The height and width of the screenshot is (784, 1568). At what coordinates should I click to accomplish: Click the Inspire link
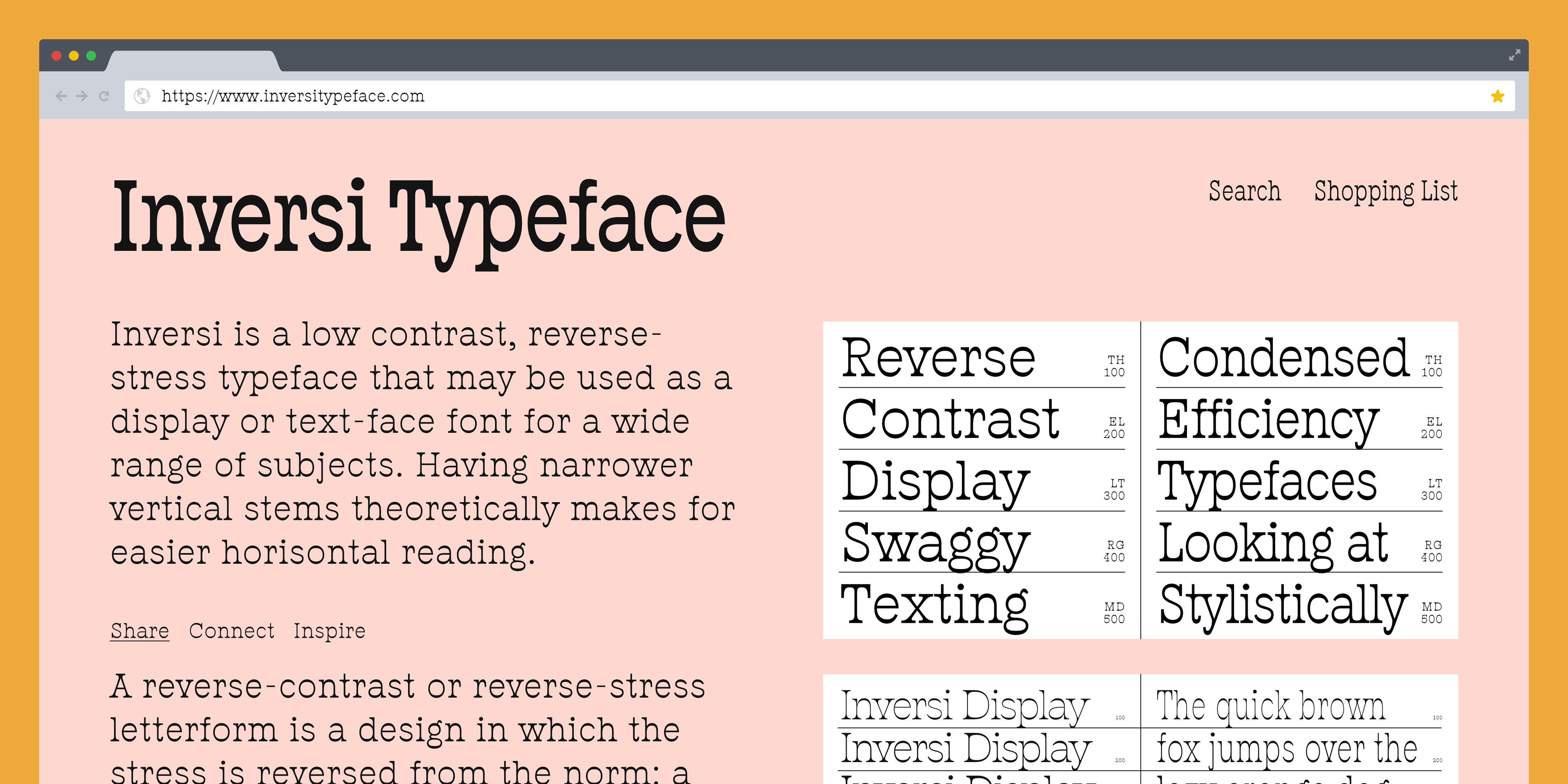pyautogui.click(x=329, y=630)
